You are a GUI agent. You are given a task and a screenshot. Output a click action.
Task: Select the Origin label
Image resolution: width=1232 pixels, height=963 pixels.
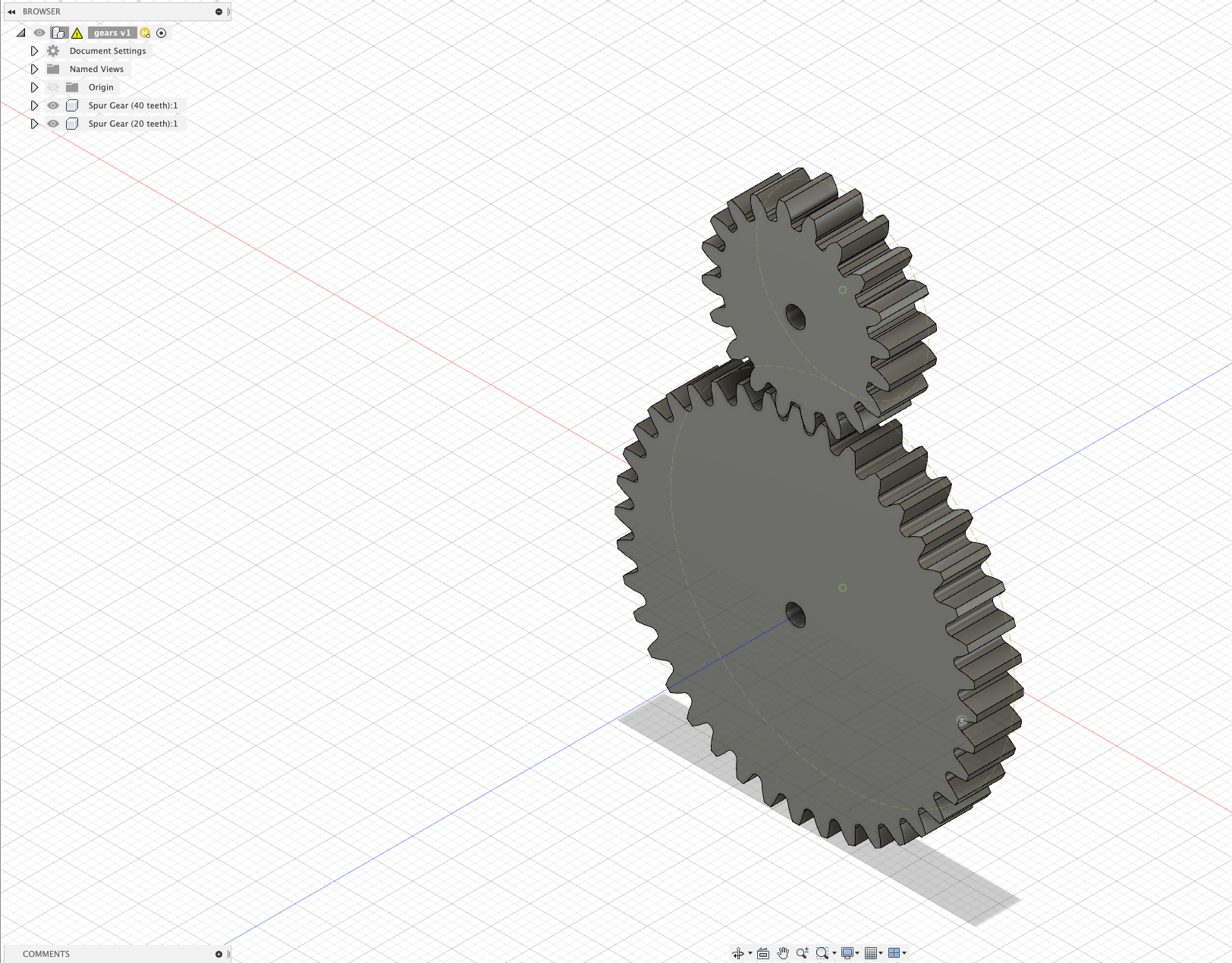[101, 87]
